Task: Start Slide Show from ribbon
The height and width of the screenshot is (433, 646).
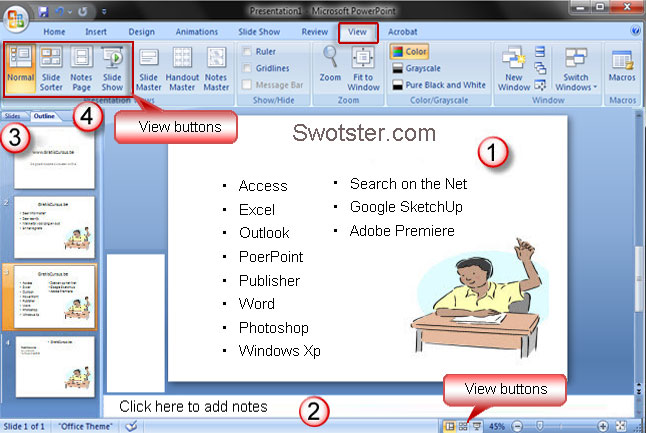Action: point(112,68)
